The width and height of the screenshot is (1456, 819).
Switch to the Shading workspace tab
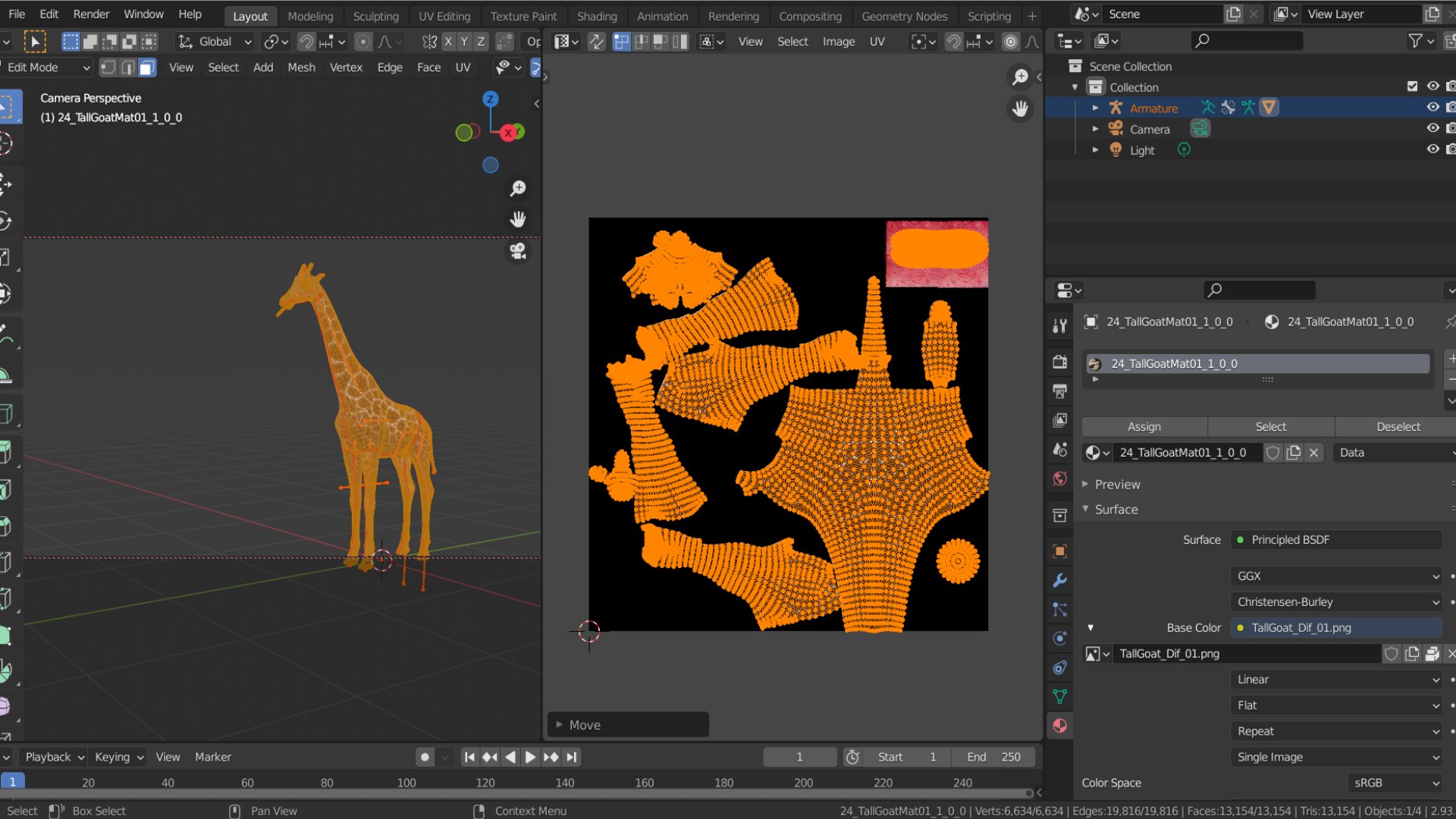597,16
